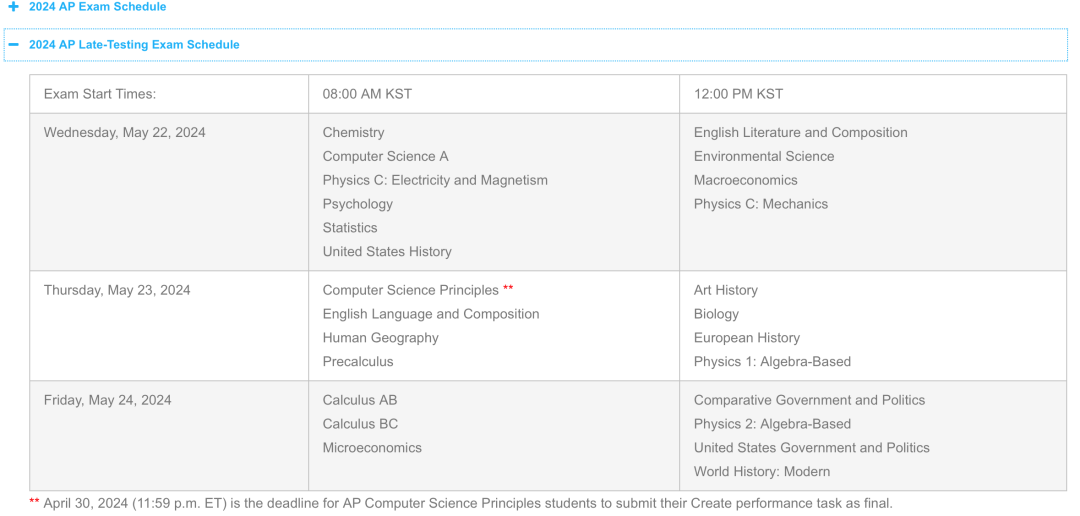Click Environmental Science exam entry
Viewport: 1080px width, 516px height.
click(763, 157)
